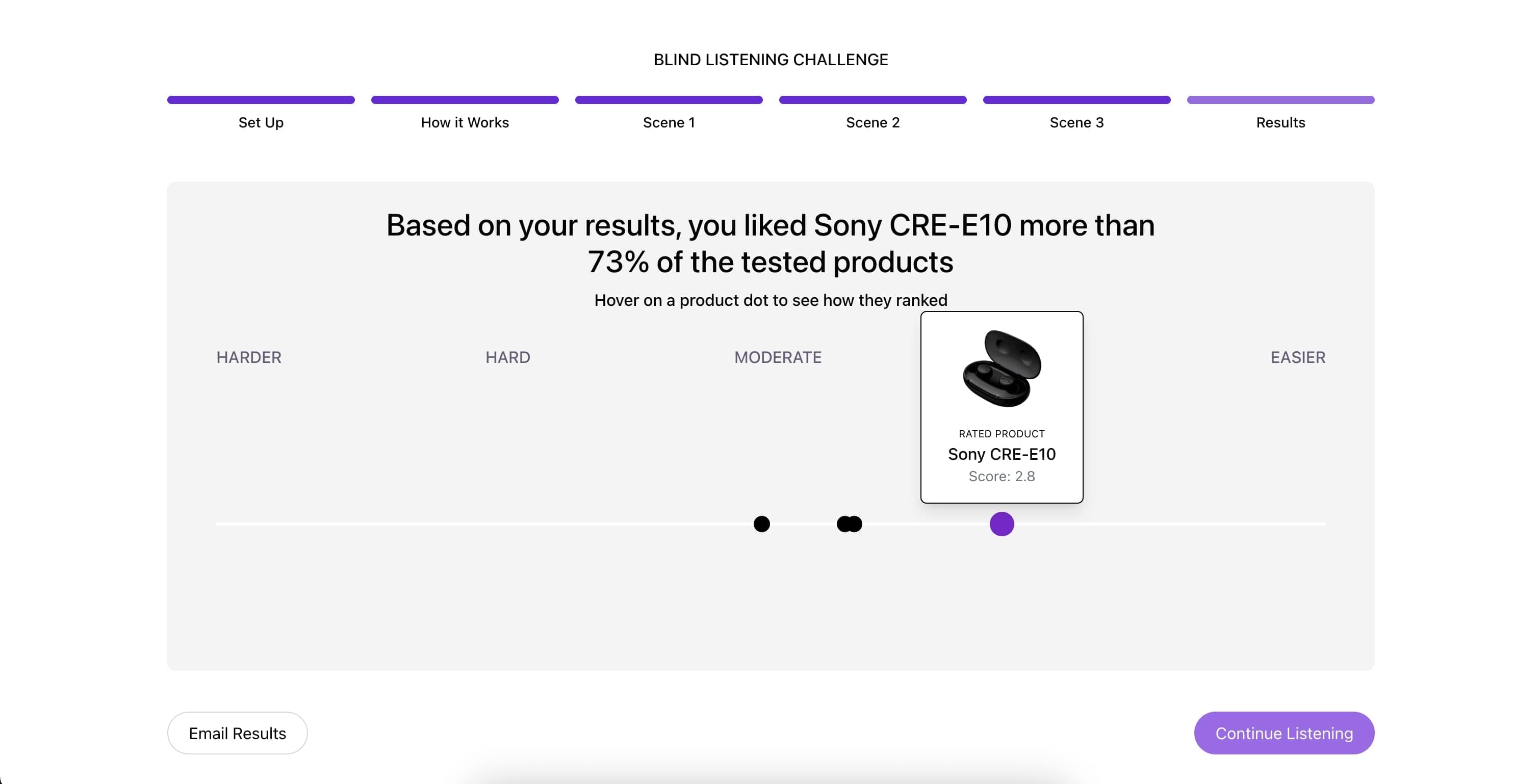Click the lighter purple progress bar above Results
Screen dimensions: 1539x784
[1280, 100]
